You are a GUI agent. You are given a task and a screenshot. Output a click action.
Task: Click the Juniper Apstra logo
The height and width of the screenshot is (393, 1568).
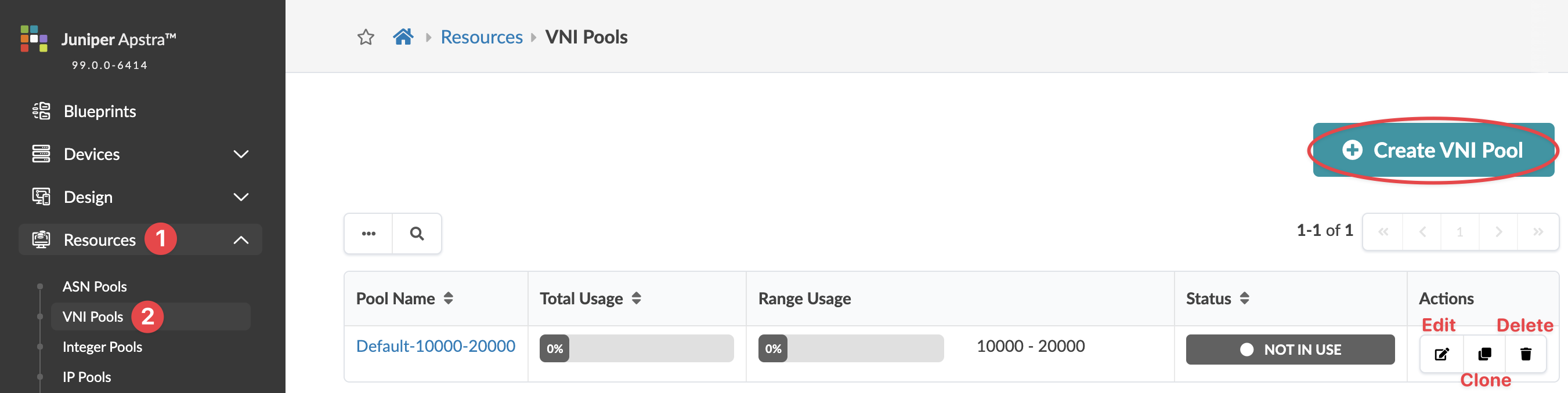(x=34, y=38)
